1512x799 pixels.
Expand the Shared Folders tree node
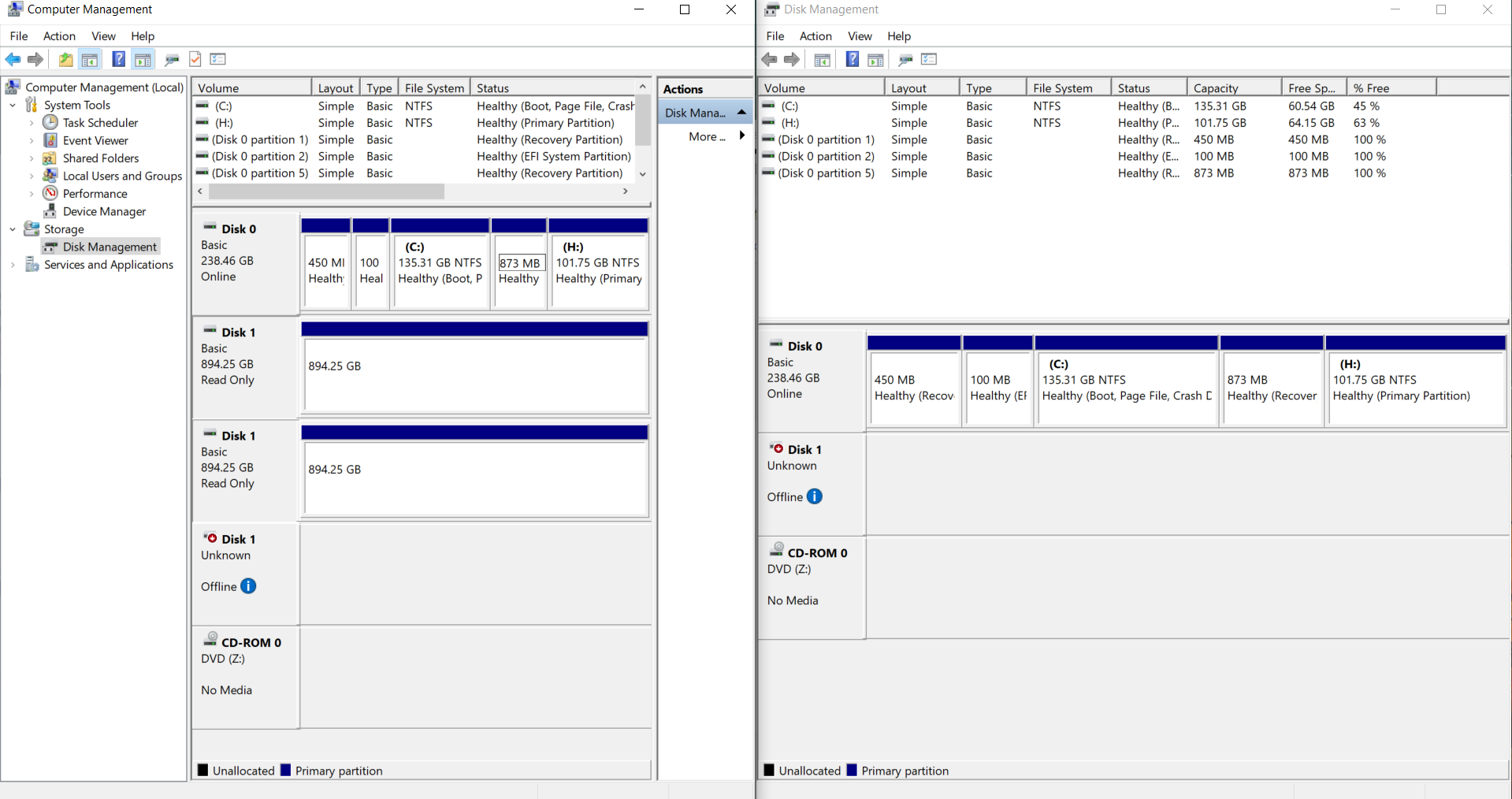click(x=32, y=158)
